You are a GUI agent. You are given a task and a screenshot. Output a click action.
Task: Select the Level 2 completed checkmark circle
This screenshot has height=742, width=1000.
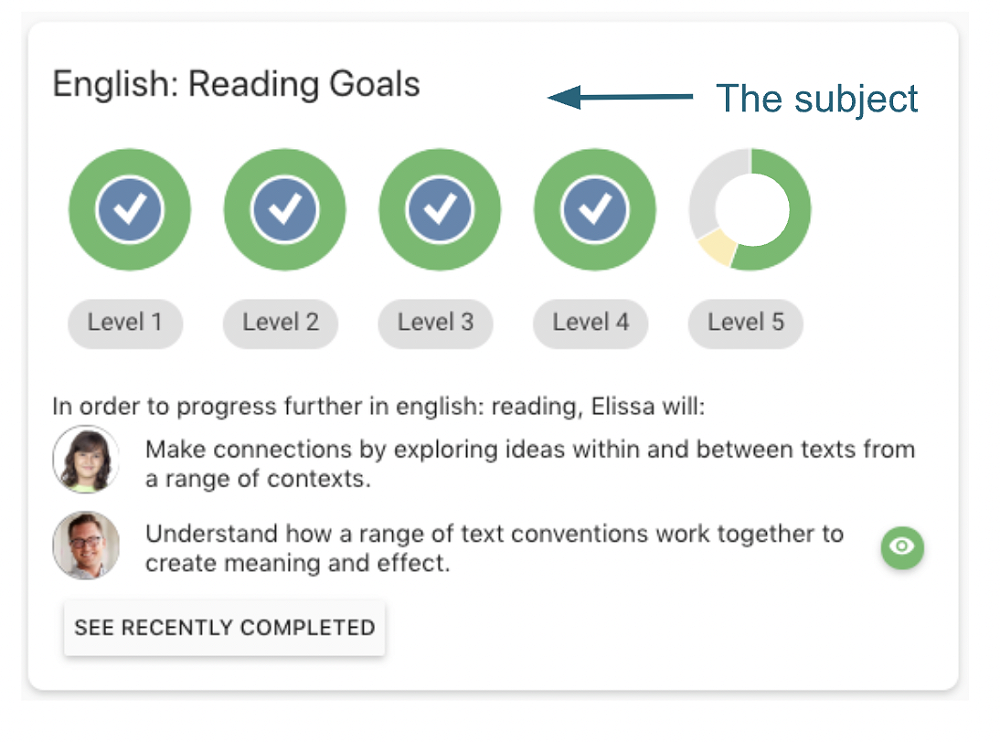(x=285, y=209)
